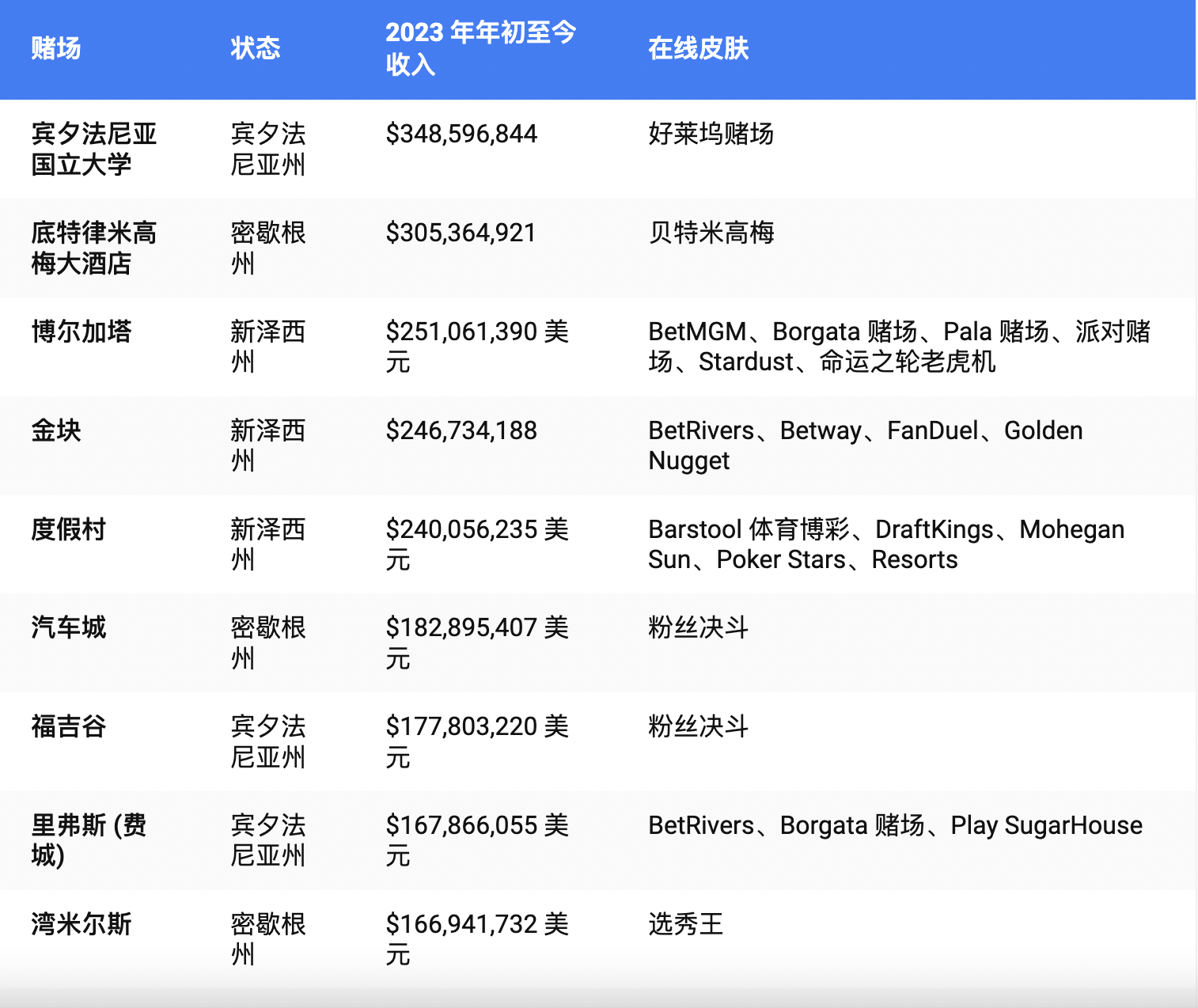Click 新泽西州 in the 博尔加塔 row
Viewport: 1198px width, 1008px height.
tap(268, 347)
